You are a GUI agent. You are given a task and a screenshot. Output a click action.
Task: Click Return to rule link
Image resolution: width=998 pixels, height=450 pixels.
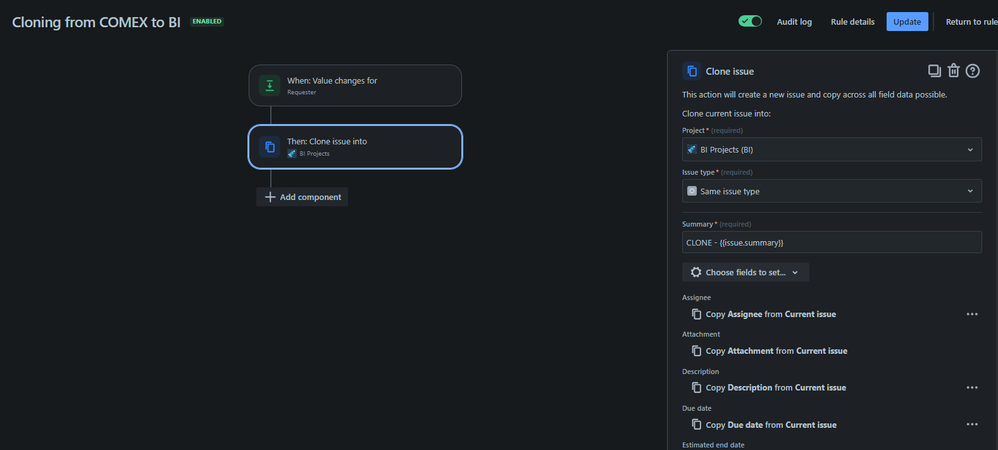(971, 22)
